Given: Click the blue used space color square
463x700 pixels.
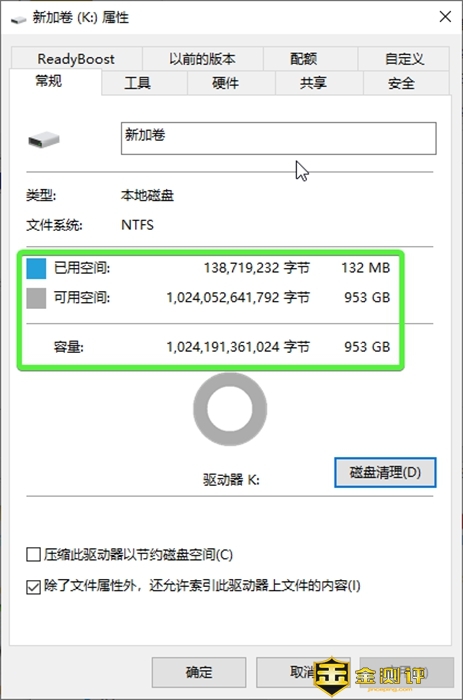Looking at the screenshot, I should tap(36, 268).
